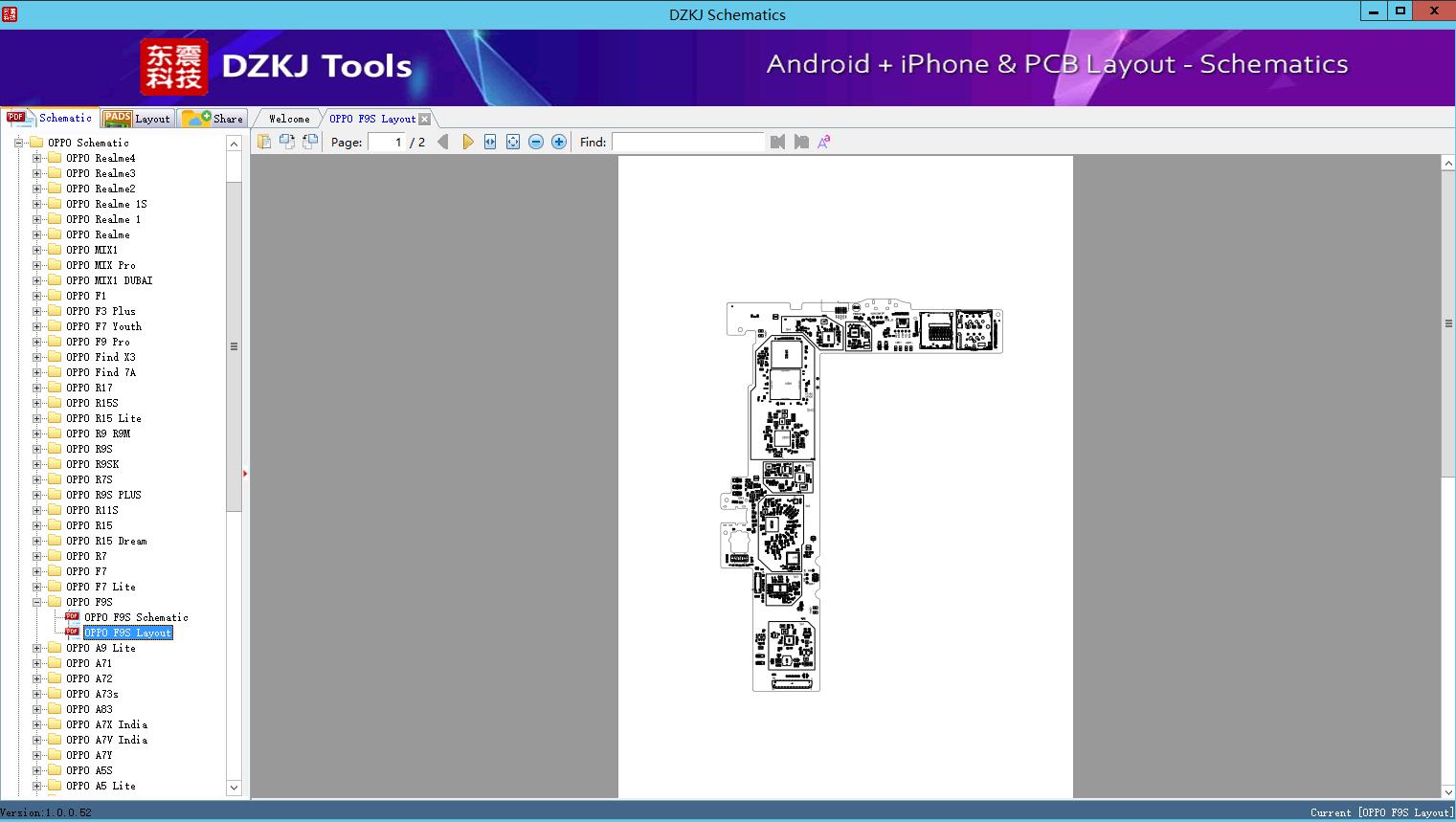Go to the next page arrow
1456x822 pixels.
tap(467, 142)
